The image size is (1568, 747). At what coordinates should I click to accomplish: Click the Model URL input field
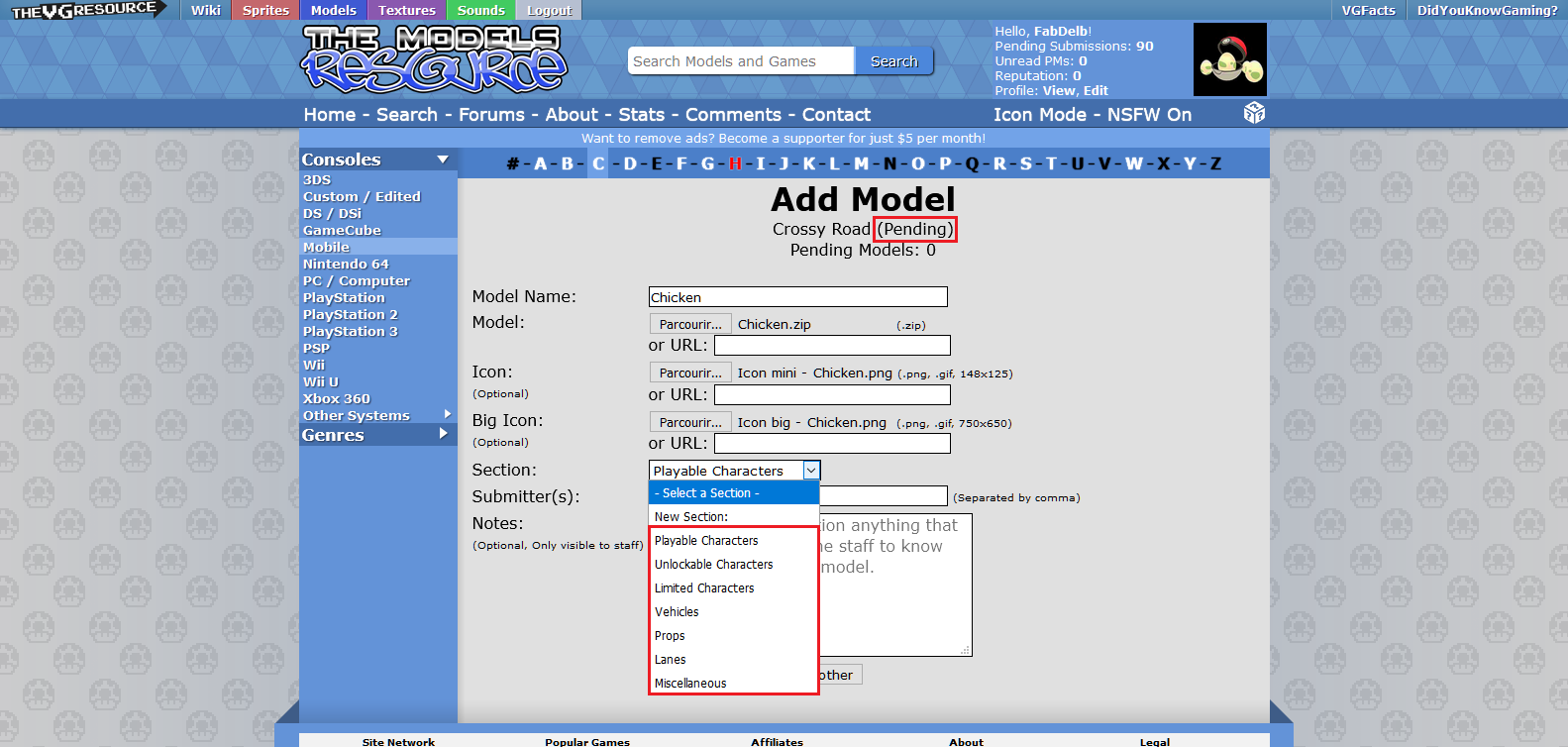tap(832, 345)
